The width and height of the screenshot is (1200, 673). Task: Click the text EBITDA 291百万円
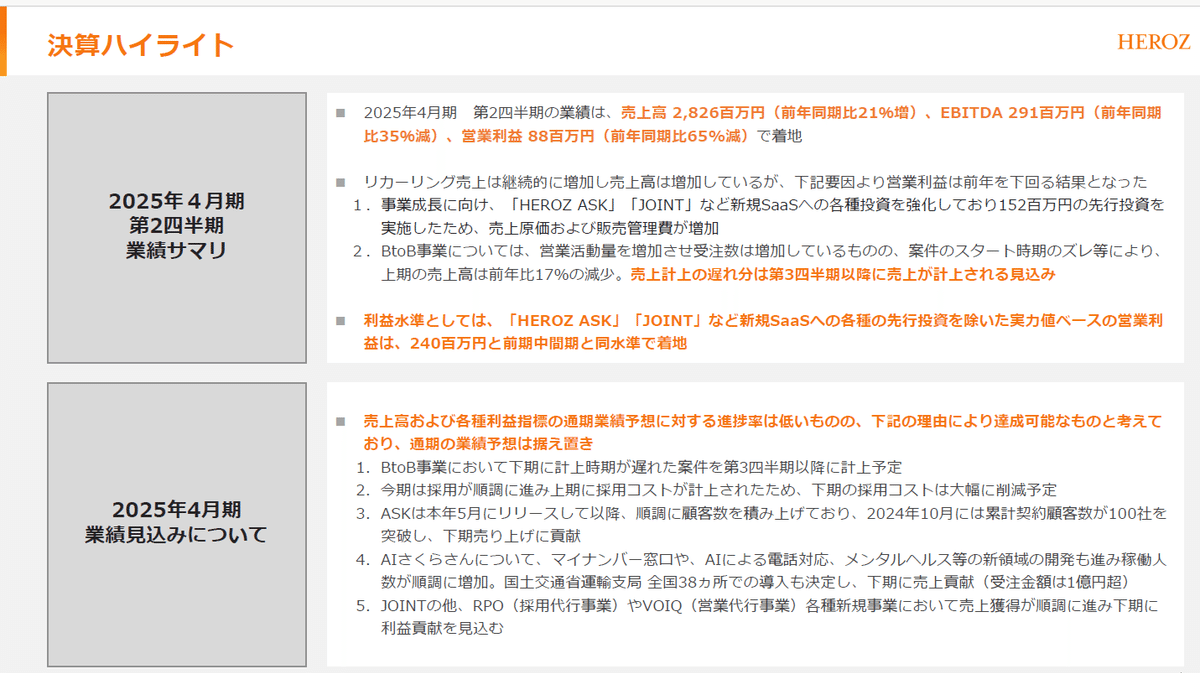1011,113
